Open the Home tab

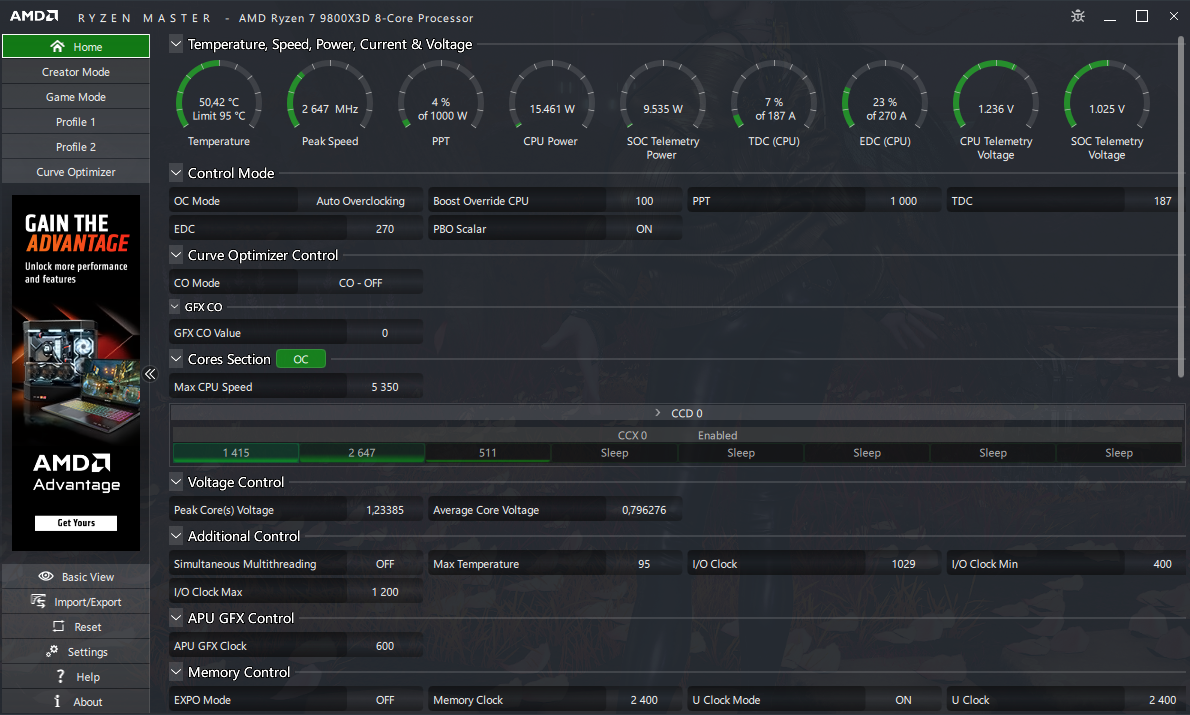tap(76, 46)
